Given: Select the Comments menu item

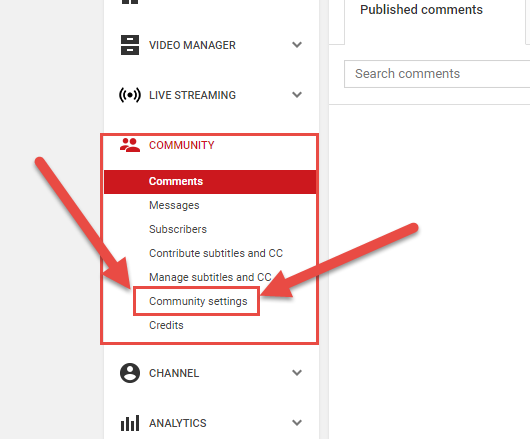Looking at the screenshot, I should tap(210, 181).
